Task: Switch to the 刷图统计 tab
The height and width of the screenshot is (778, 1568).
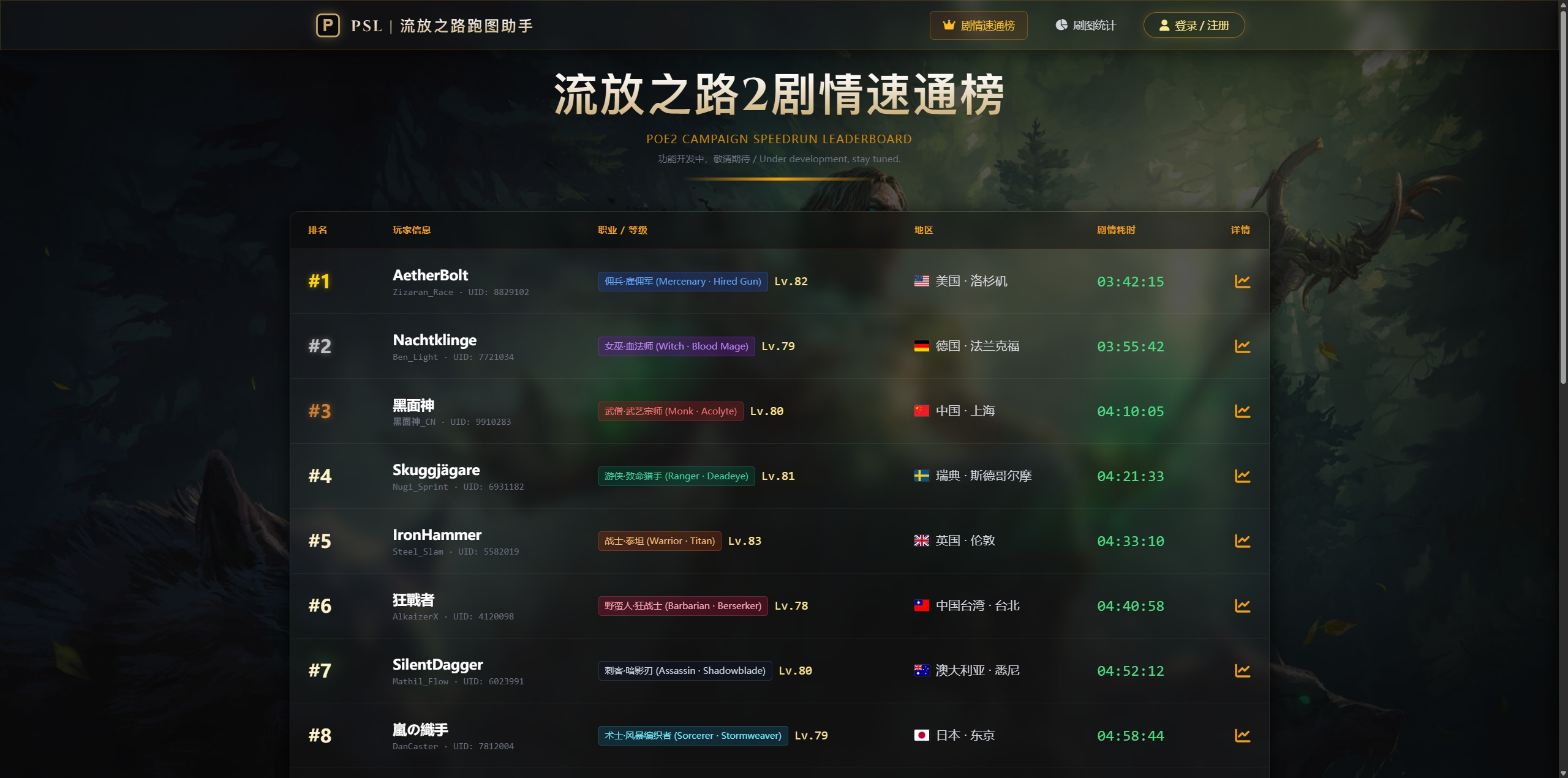Action: pos(1085,25)
